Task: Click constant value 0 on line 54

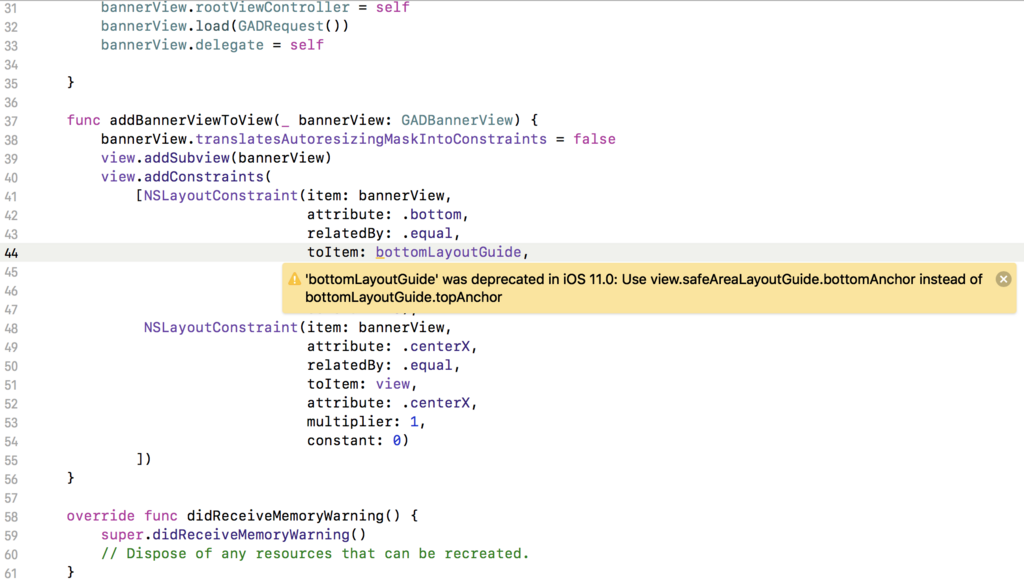Action: point(396,441)
